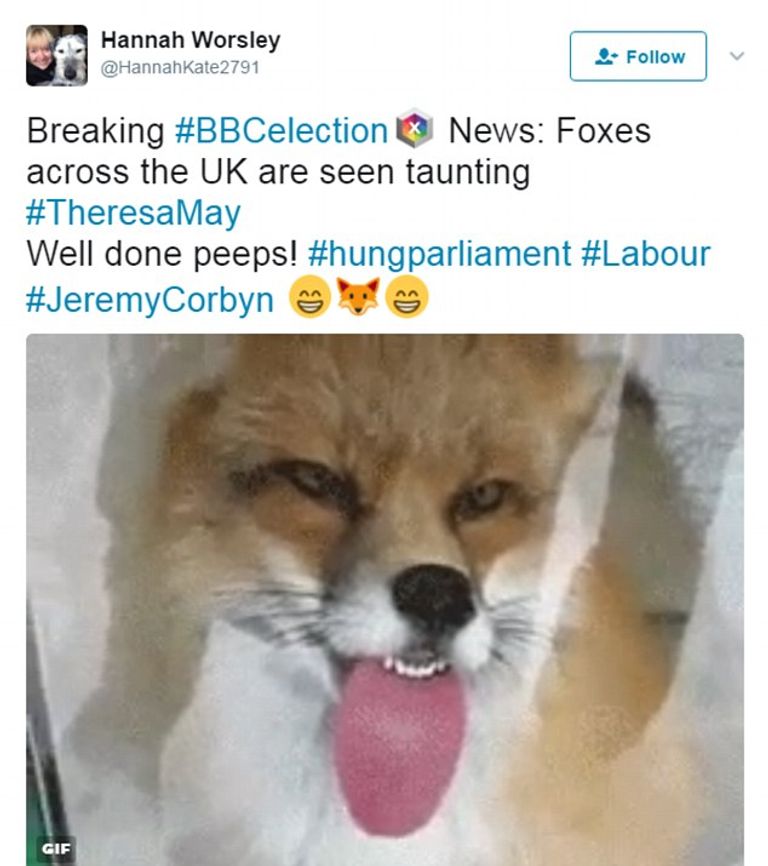Click the last grinning face emoji

pos(407,297)
